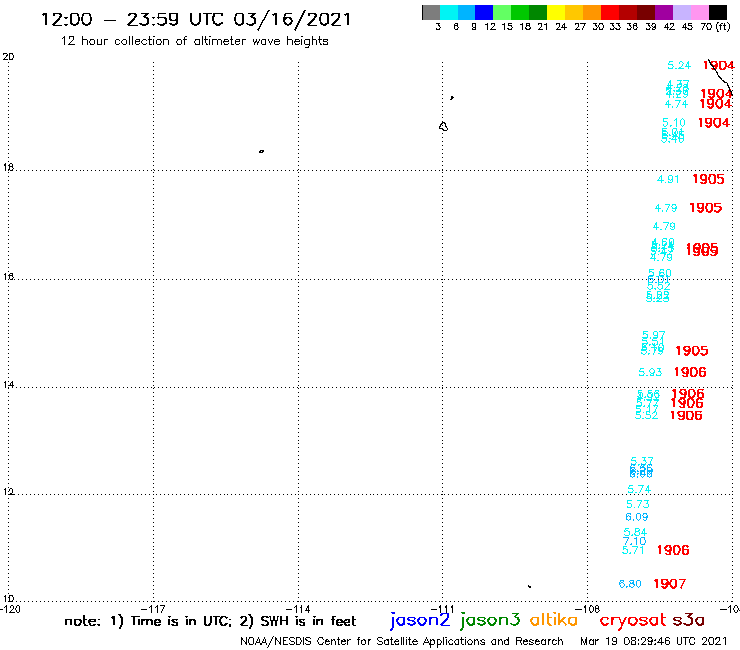The height and width of the screenshot is (650, 740).
Task: Click the small island outline west of -114
Action: [261, 151]
